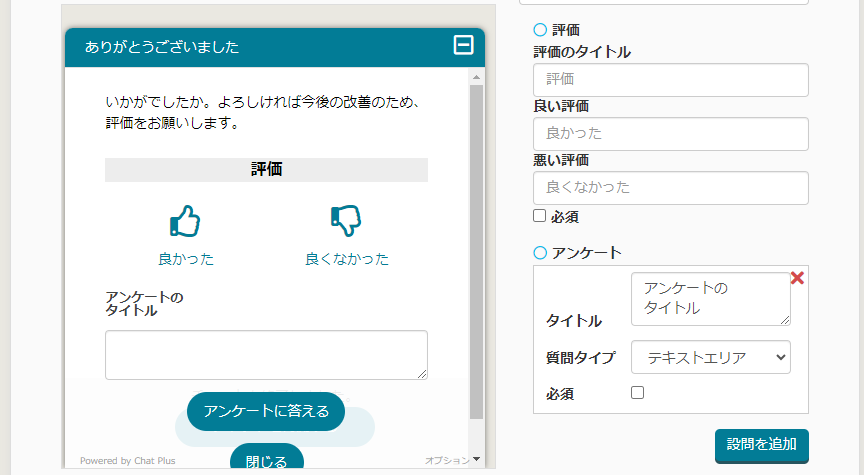This screenshot has height=475, width=864.
Task: Delete the survey question with red X
Action: [797, 278]
